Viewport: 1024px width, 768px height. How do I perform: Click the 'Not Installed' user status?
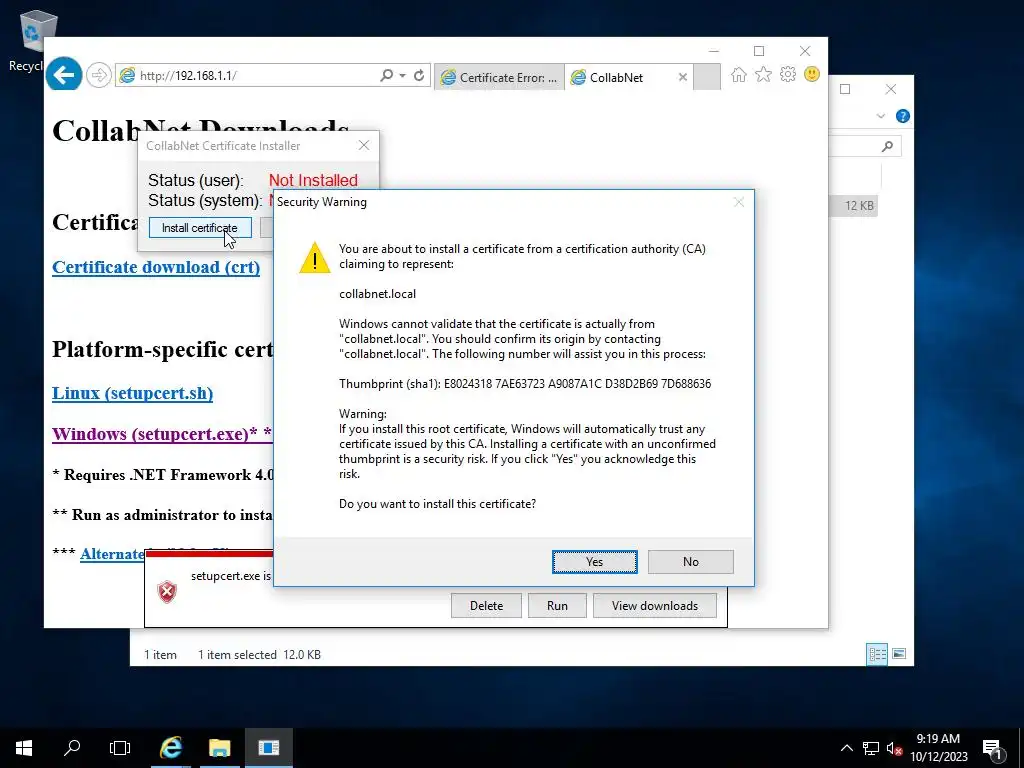tap(313, 180)
